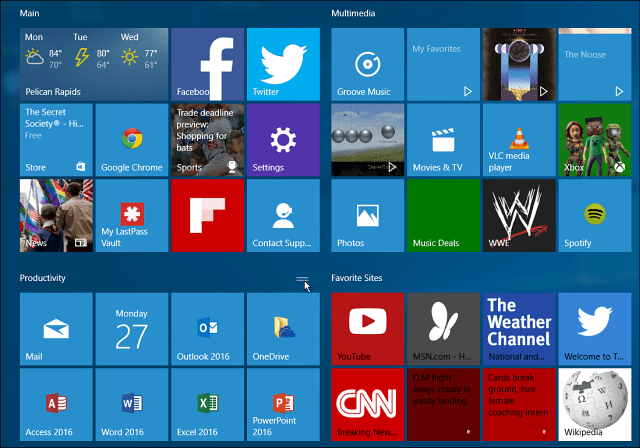
Task: Open the KLM flight news tile
Action: 443,404
